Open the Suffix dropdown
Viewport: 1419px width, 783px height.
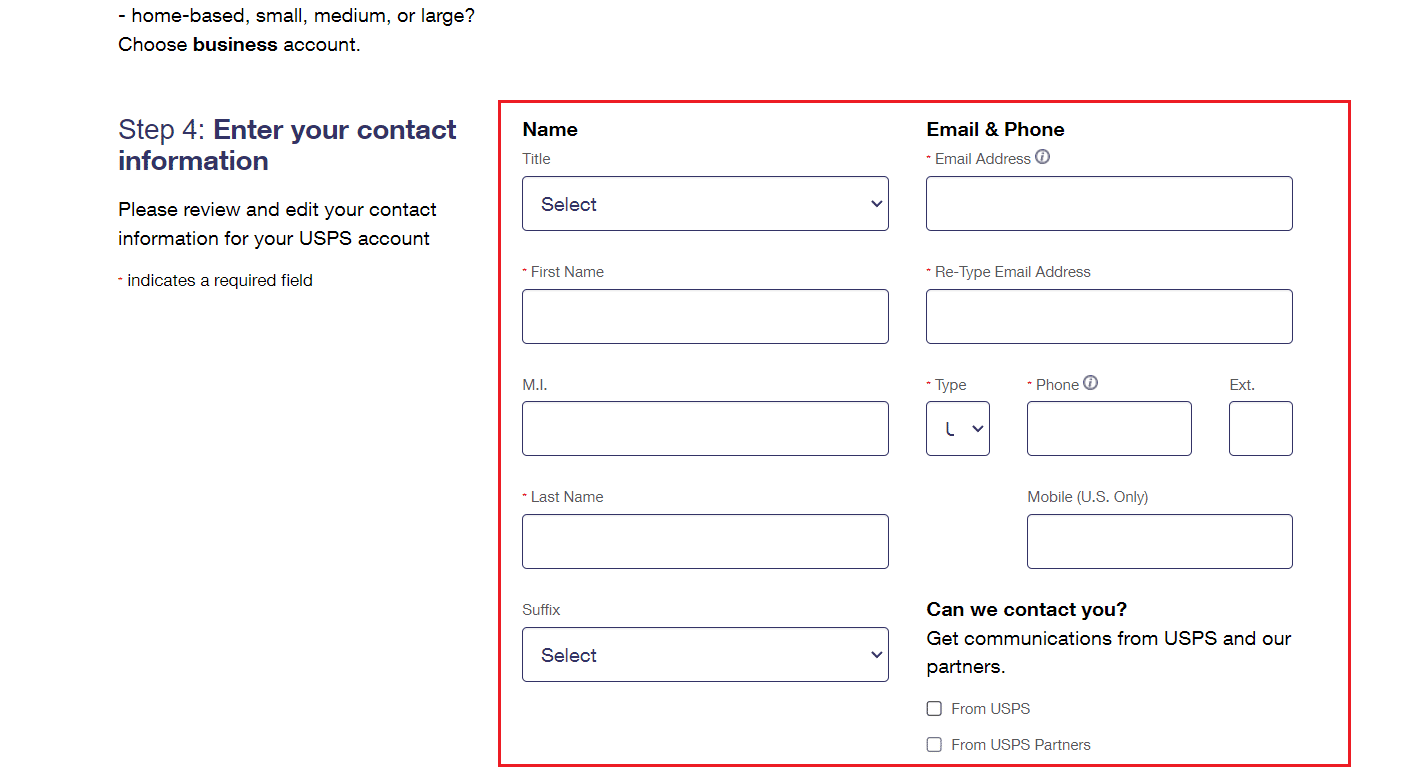(x=705, y=654)
